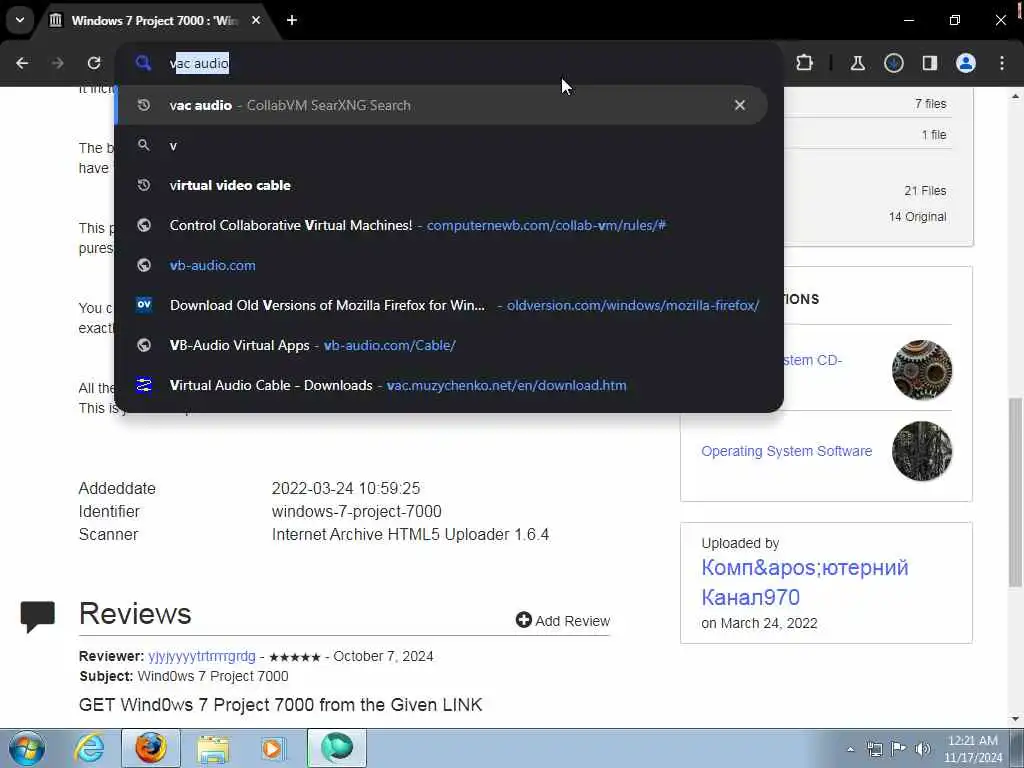This screenshot has width=1024, height=768.
Task: Click the gears collection thumbnail image
Action: click(921, 370)
